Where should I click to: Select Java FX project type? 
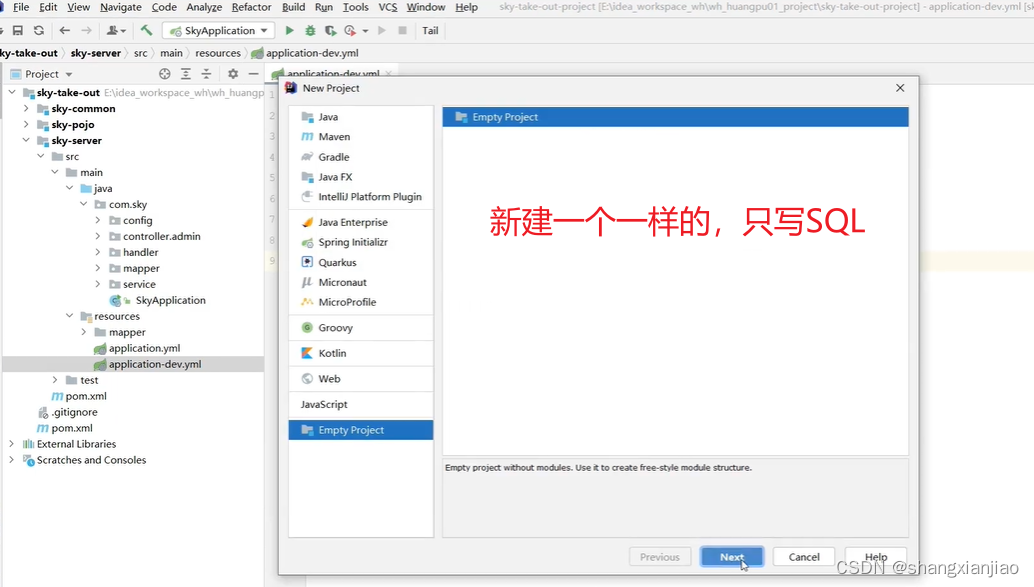[x=361, y=177]
